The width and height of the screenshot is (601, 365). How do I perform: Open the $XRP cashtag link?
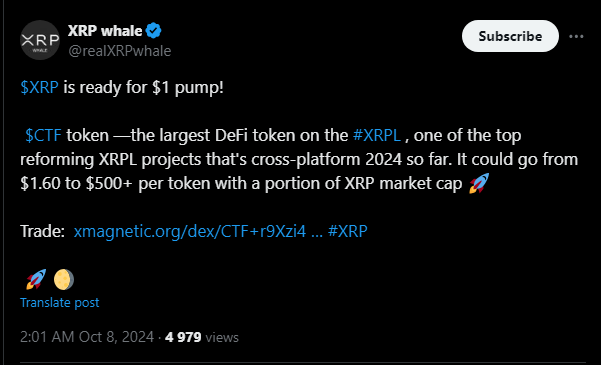click(39, 87)
